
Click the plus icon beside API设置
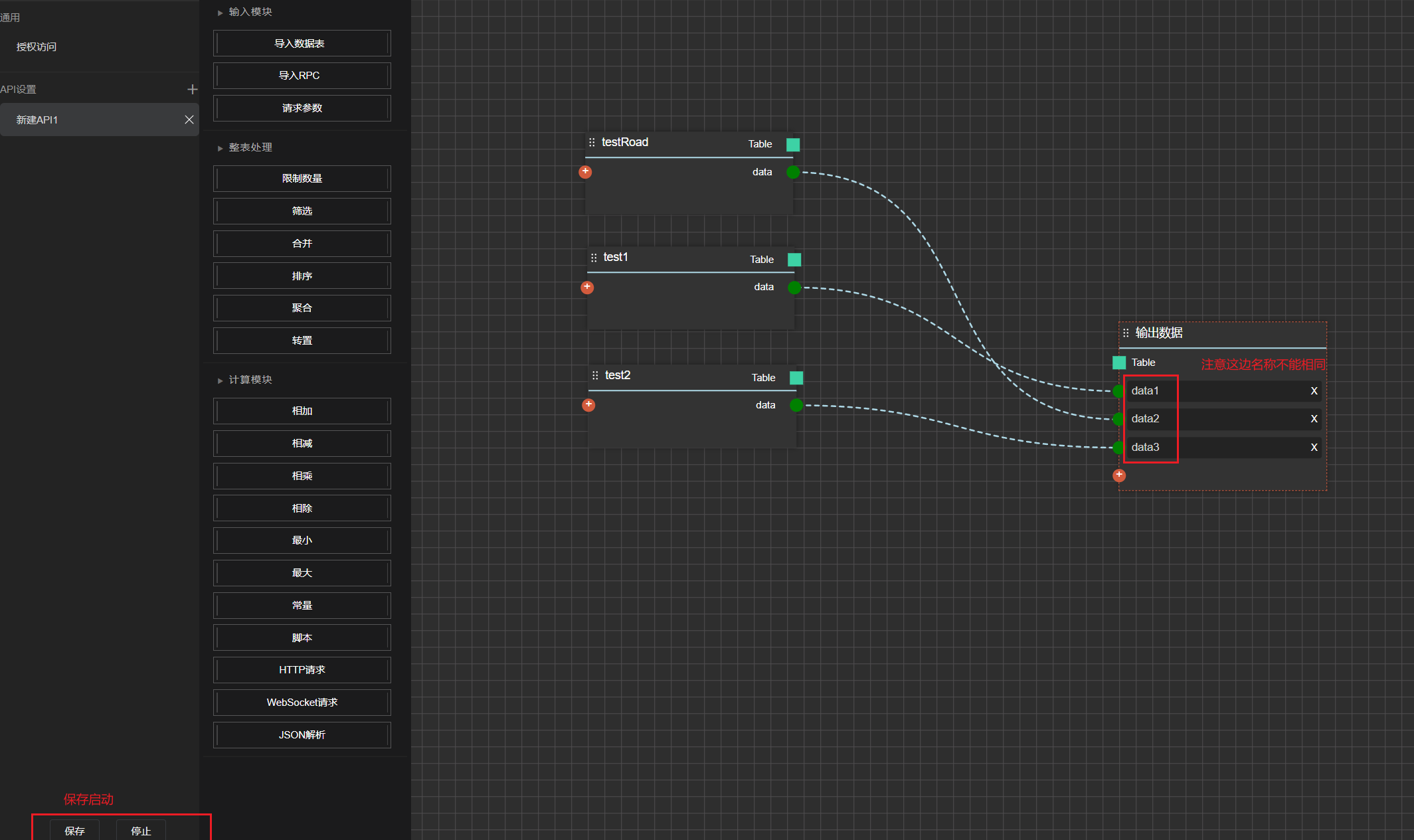[x=193, y=89]
